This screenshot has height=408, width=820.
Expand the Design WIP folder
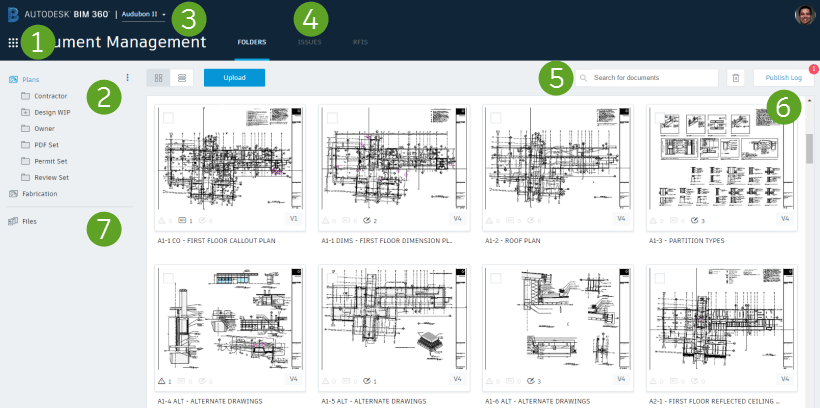(x=25, y=112)
